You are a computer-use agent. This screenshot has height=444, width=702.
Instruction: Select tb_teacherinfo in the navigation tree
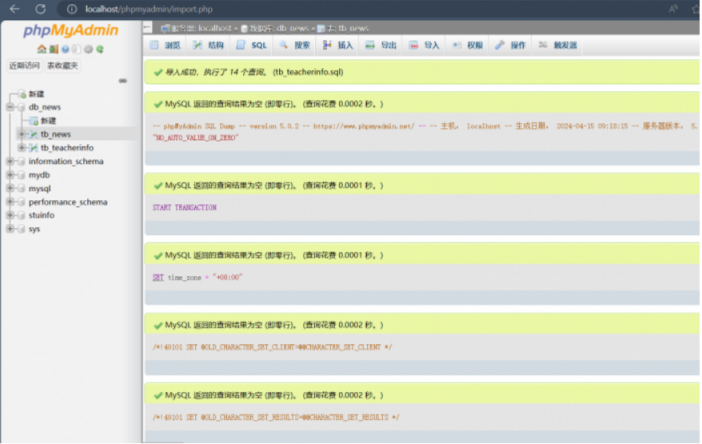(67, 148)
